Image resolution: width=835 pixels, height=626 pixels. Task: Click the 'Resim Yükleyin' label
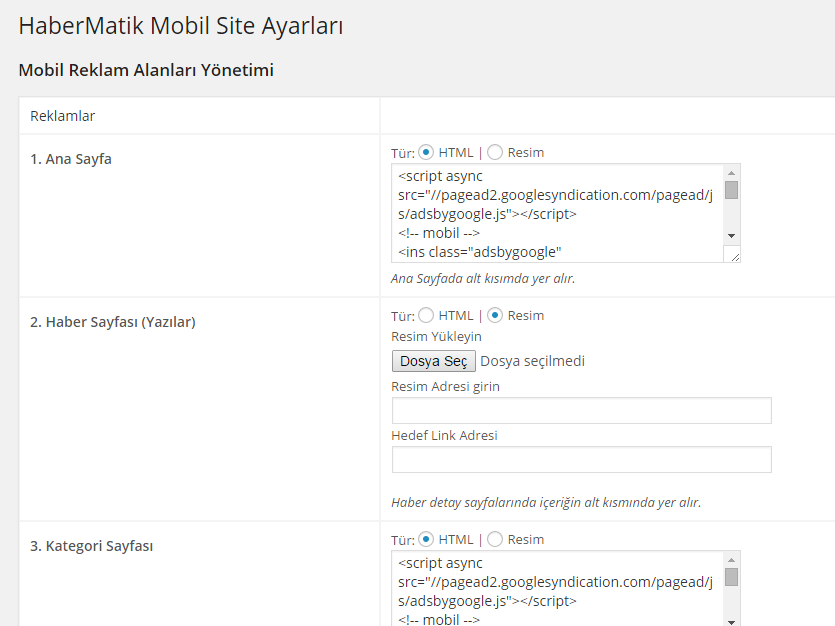pyautogui.click(x=436, y=336)
